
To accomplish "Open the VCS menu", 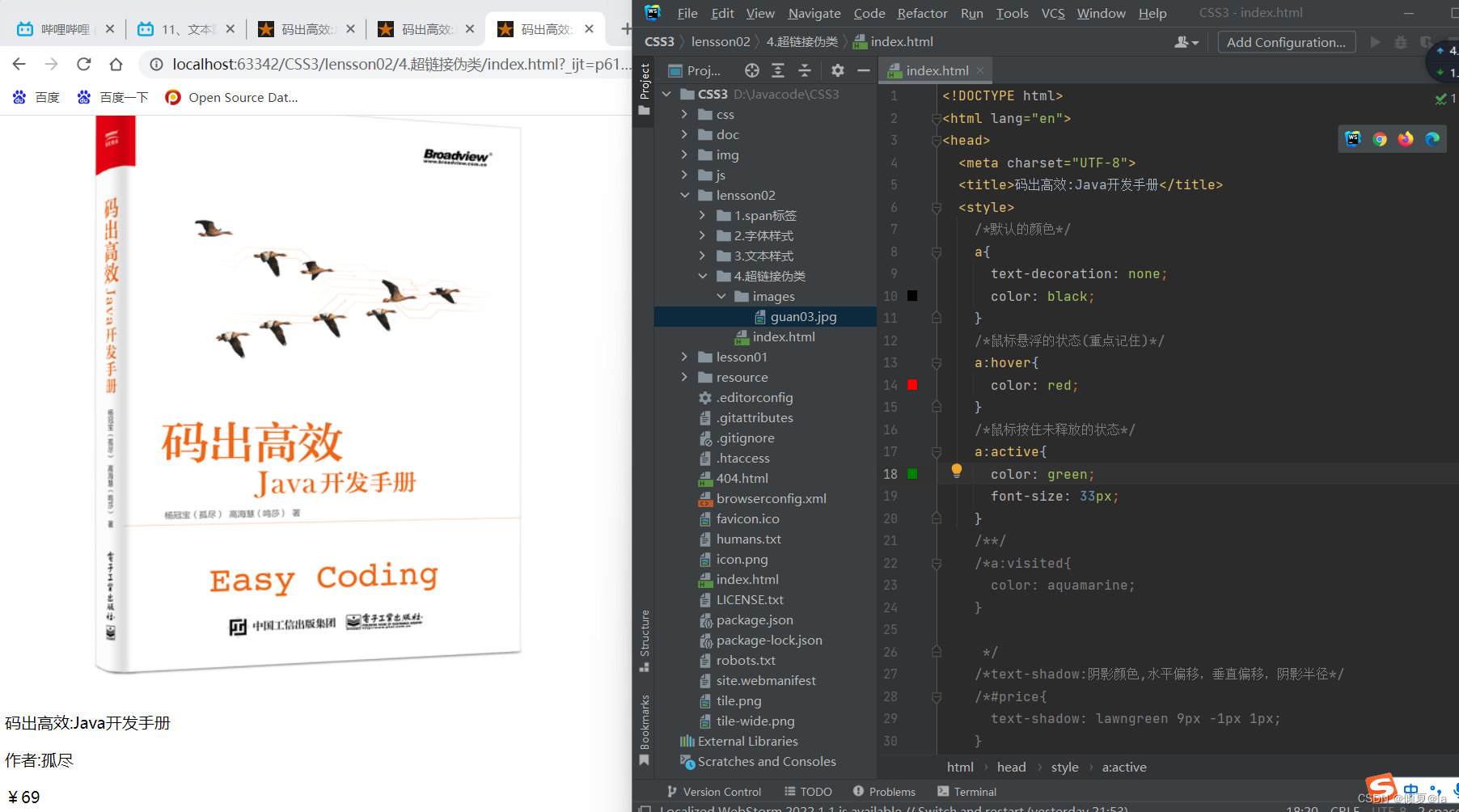I will [1053, 13].
